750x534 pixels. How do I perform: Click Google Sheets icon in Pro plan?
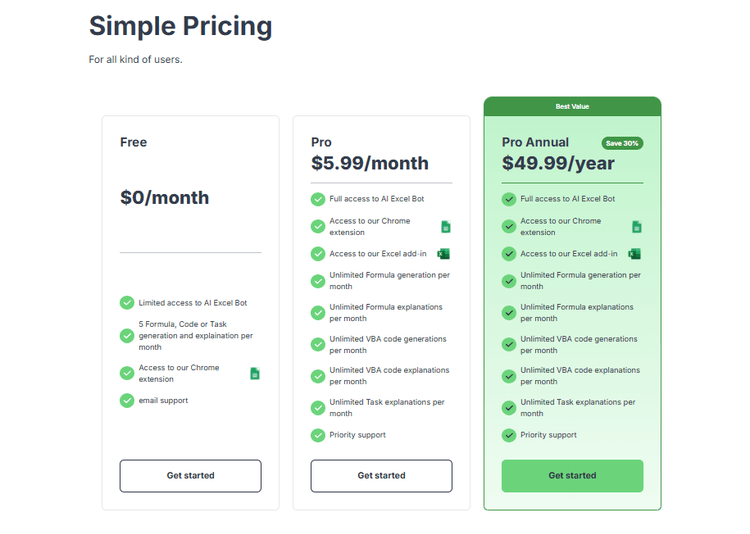446,227
